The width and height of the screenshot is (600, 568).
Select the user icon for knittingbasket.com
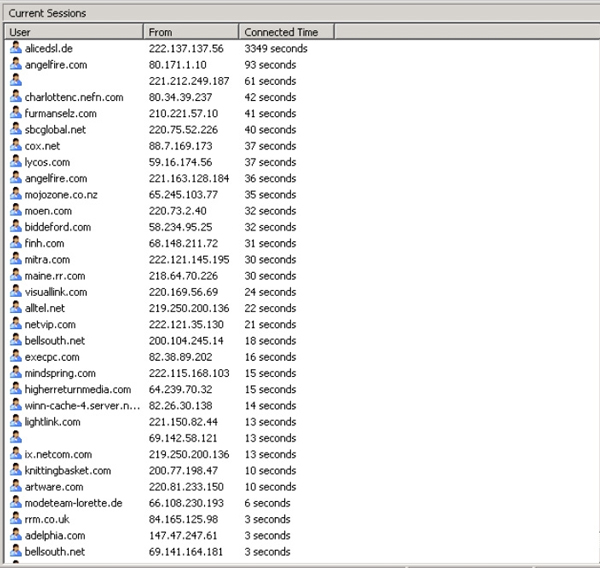pyautogui.click(x=16, y=470)
